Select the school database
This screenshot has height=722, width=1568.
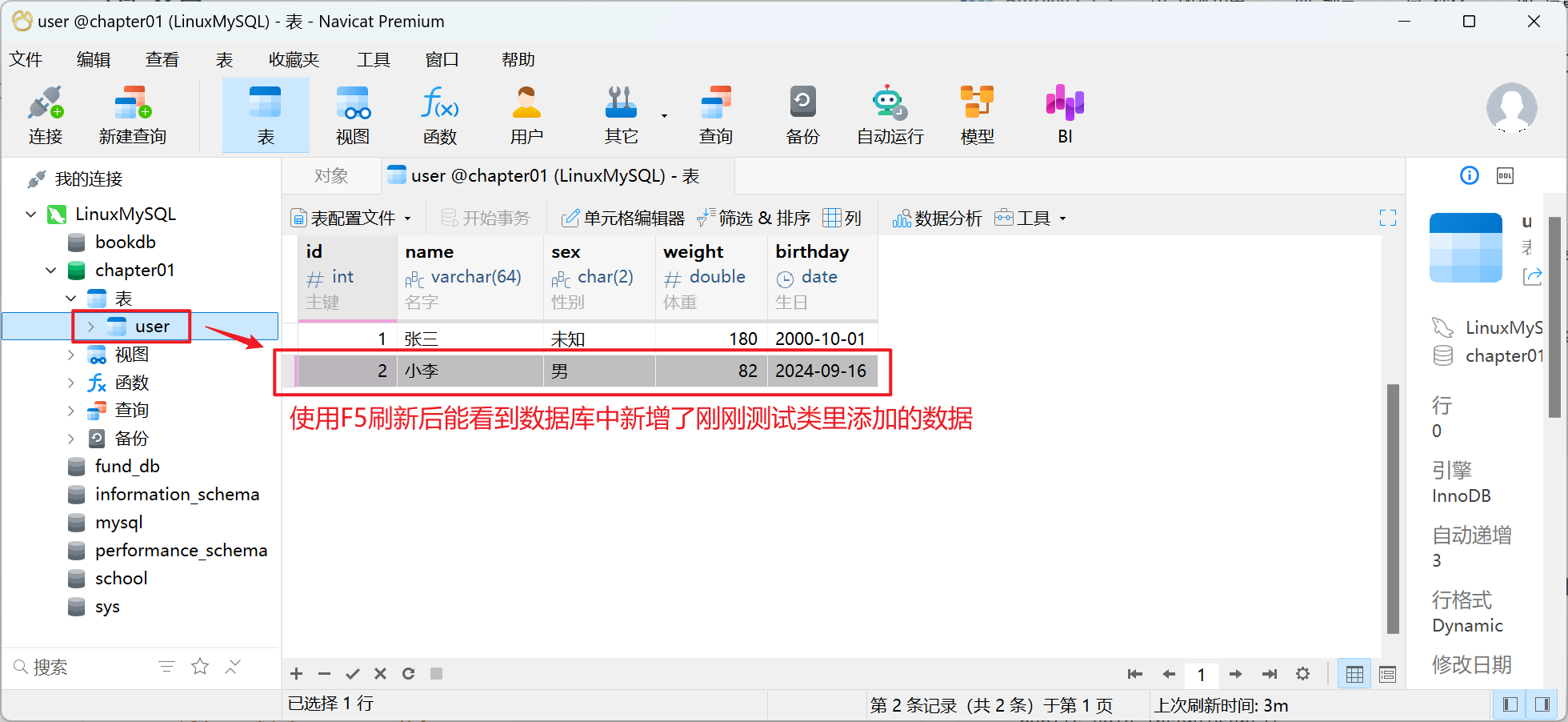click(x=121, y=579)
